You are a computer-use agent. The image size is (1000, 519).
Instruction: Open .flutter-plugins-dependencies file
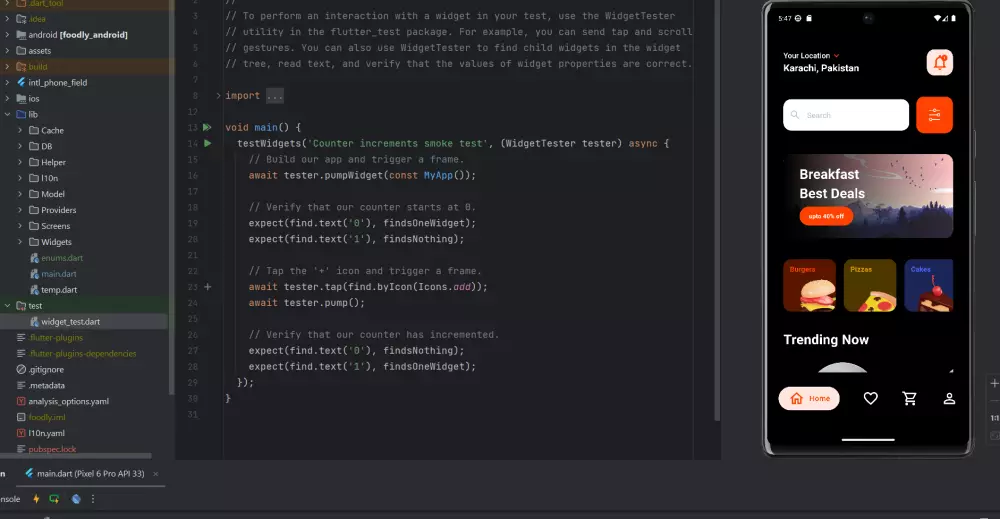click(x=82, y=353)
